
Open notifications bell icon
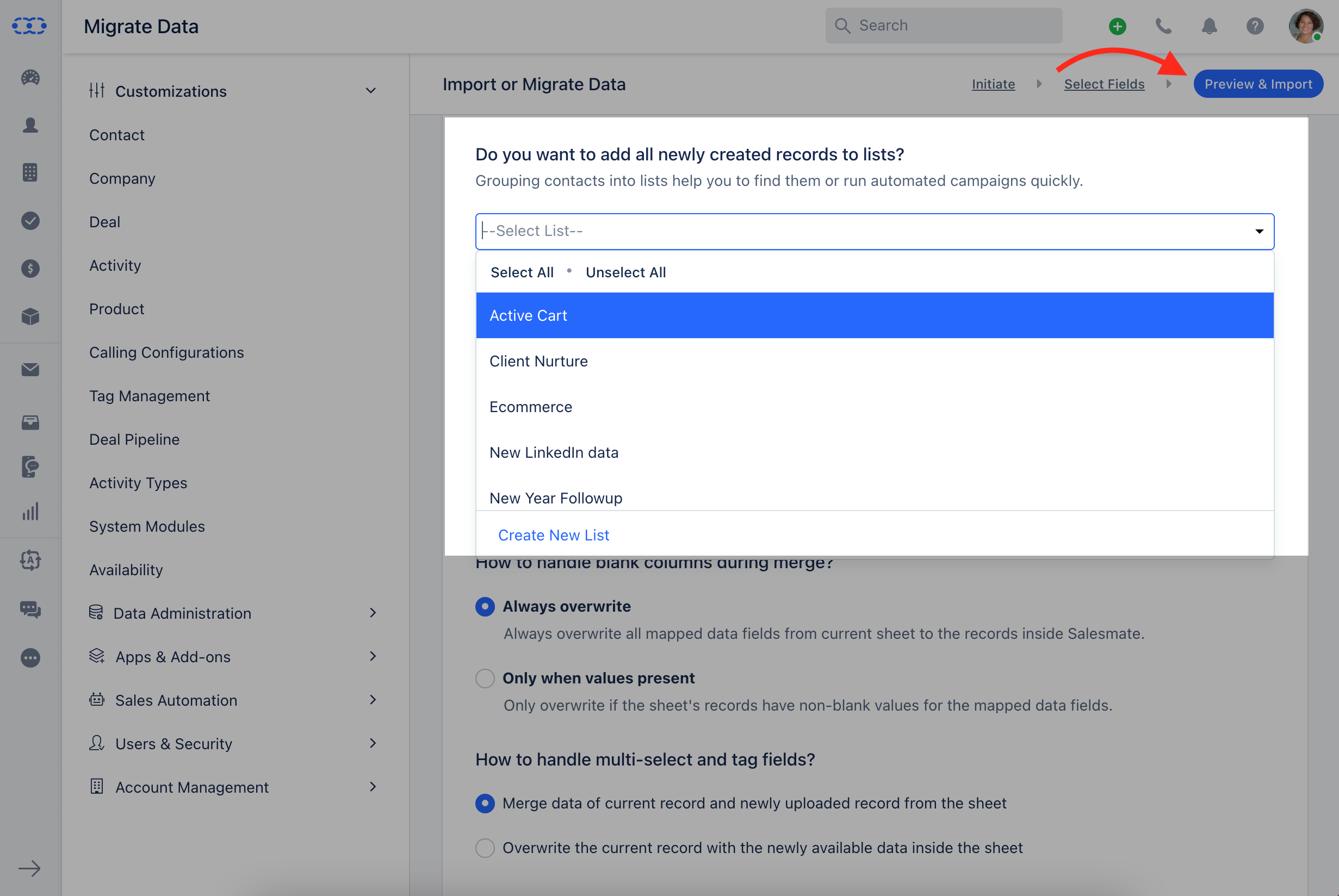[1209, 26]
